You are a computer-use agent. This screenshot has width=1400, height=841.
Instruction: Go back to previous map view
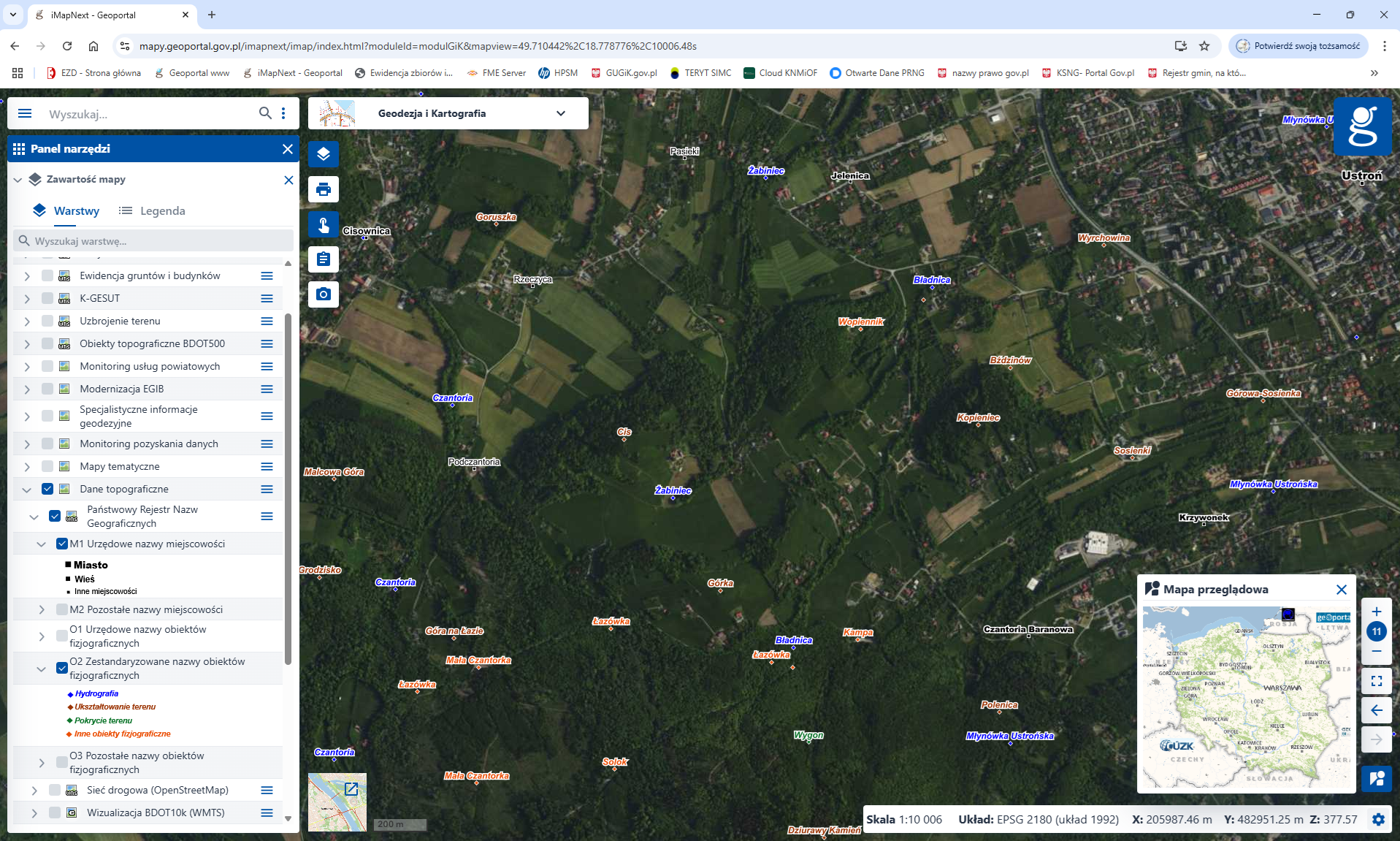click(x=1376, y=710)
